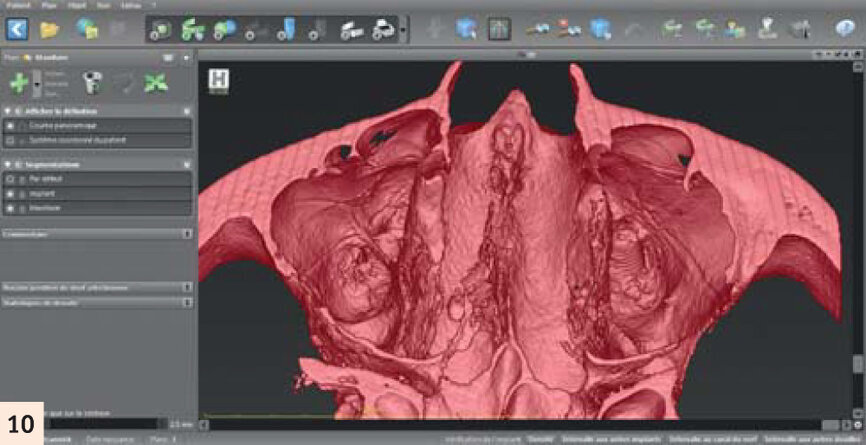Click the H marker icon in 3D view
This screenshot has width=866, height=445.
point(219,81)
